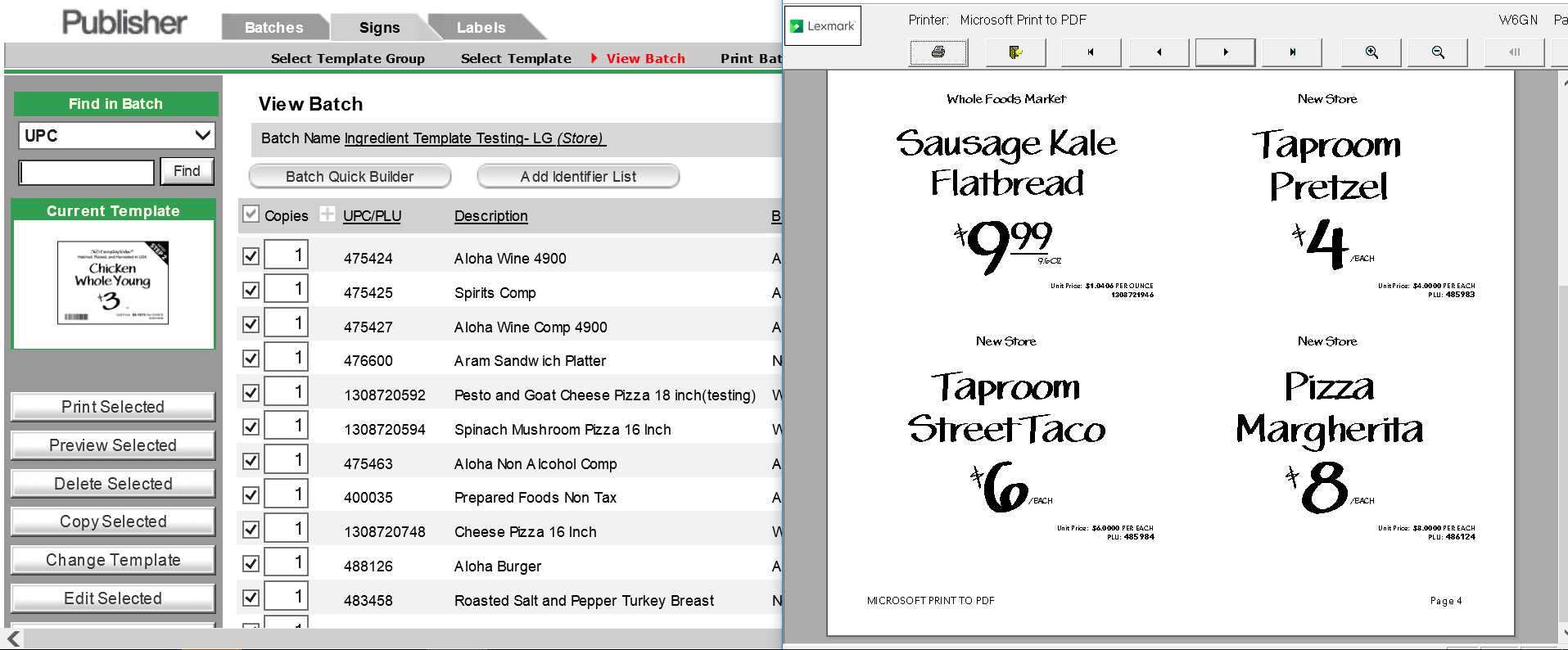Click description Cheese Pizza 16 Inch
Image resolution: width=1568 pixels, height=650 pixels.
point(525,532)
